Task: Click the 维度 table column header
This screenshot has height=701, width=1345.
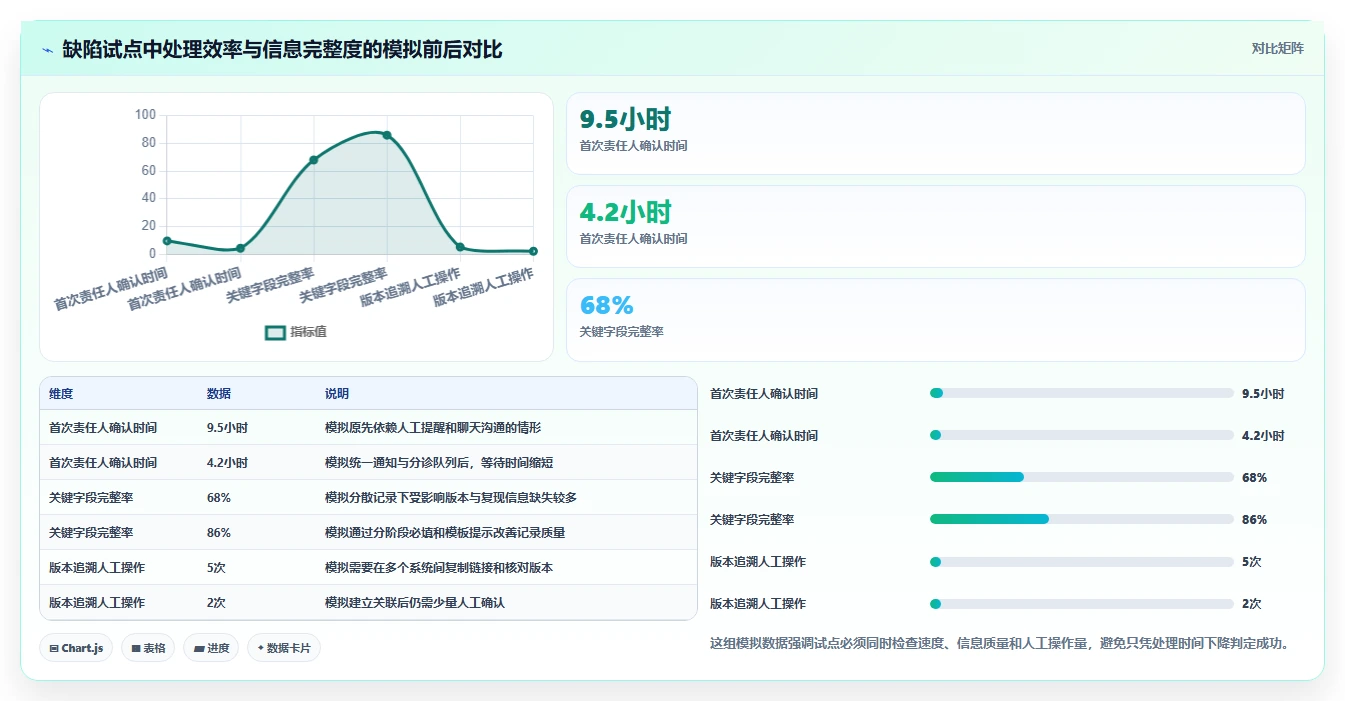Action: point(61,394)
